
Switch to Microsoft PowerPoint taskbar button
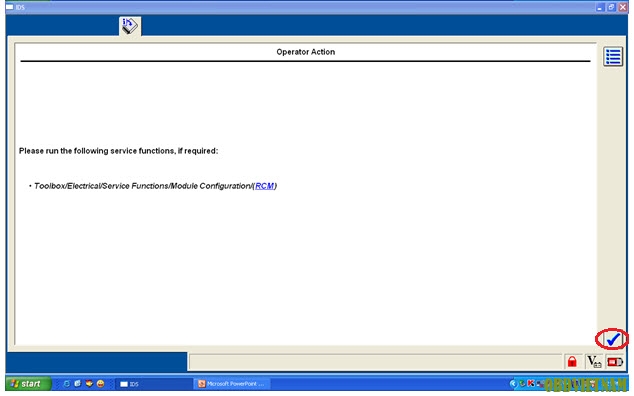pyautogui.click(x=232, y=383)
